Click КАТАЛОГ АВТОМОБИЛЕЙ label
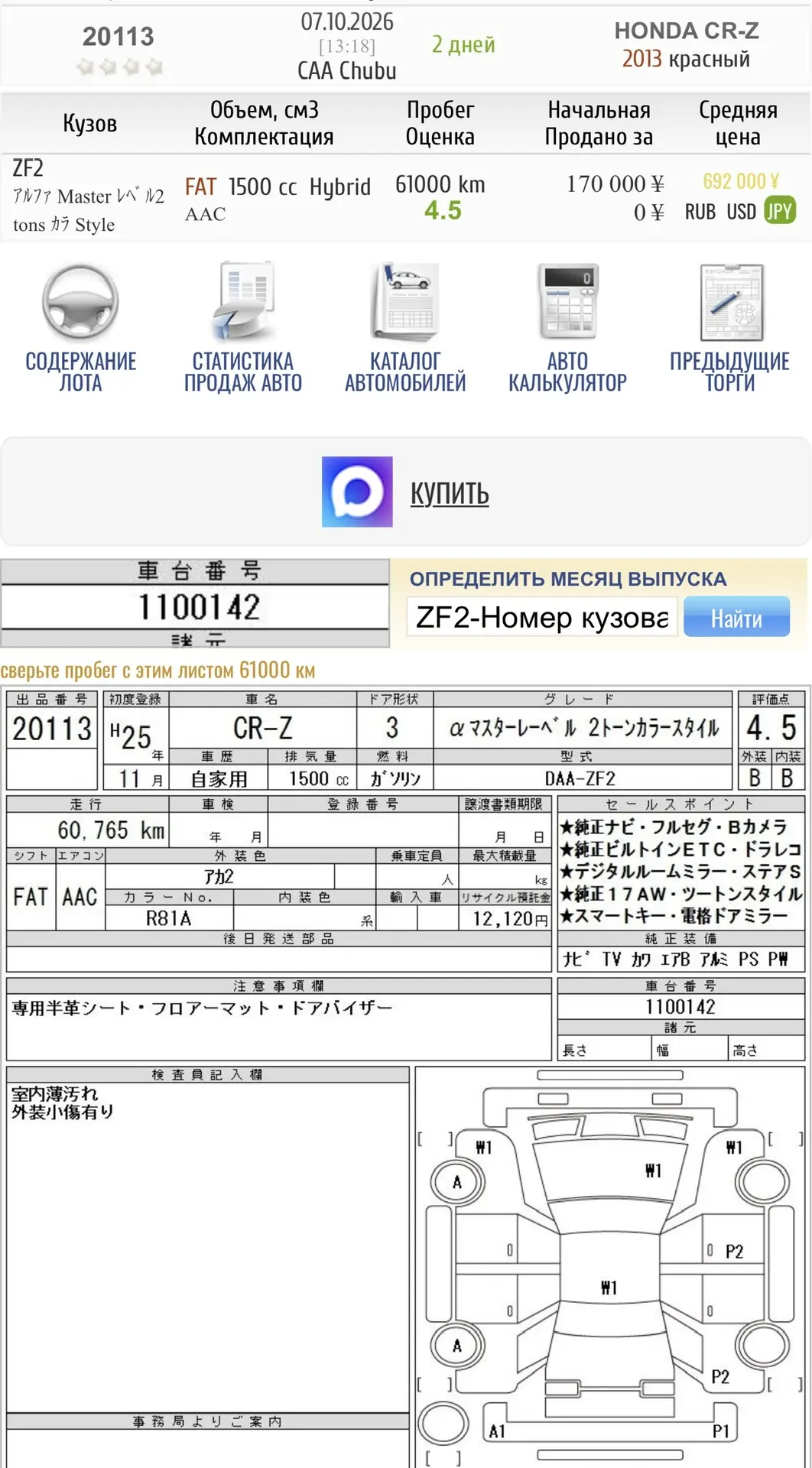This screenshot has width=812, height=1468. pyautogui.click(x=405, y=372)
